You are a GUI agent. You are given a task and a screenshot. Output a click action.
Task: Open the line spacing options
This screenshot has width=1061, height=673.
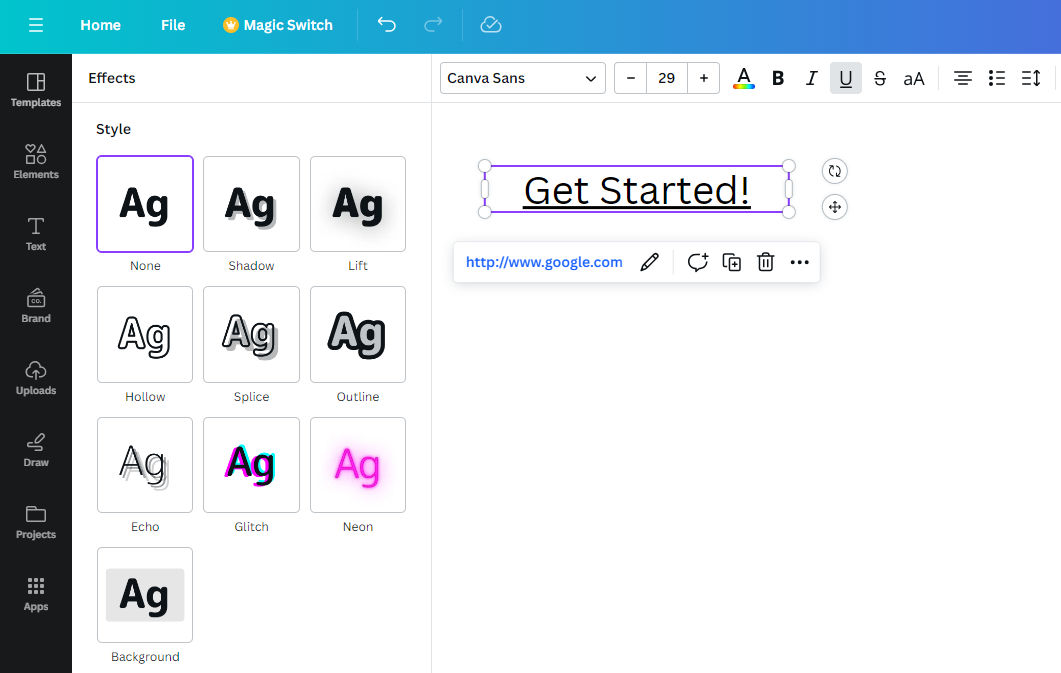(x=1031, y=78)
